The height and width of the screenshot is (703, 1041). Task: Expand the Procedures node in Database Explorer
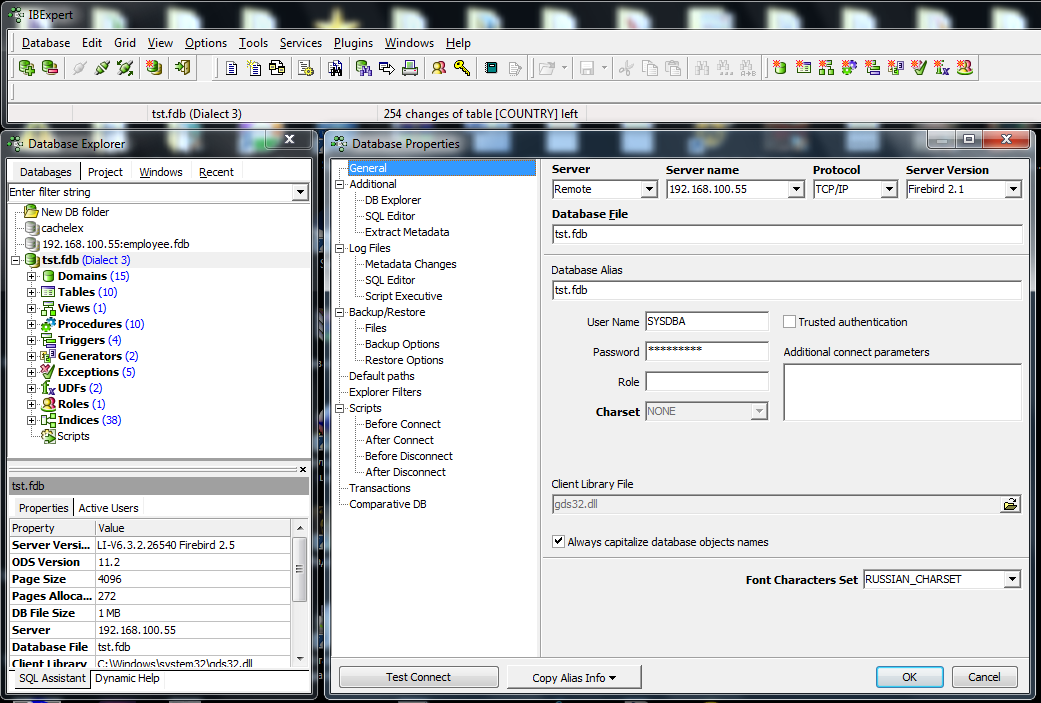(31, 325)
